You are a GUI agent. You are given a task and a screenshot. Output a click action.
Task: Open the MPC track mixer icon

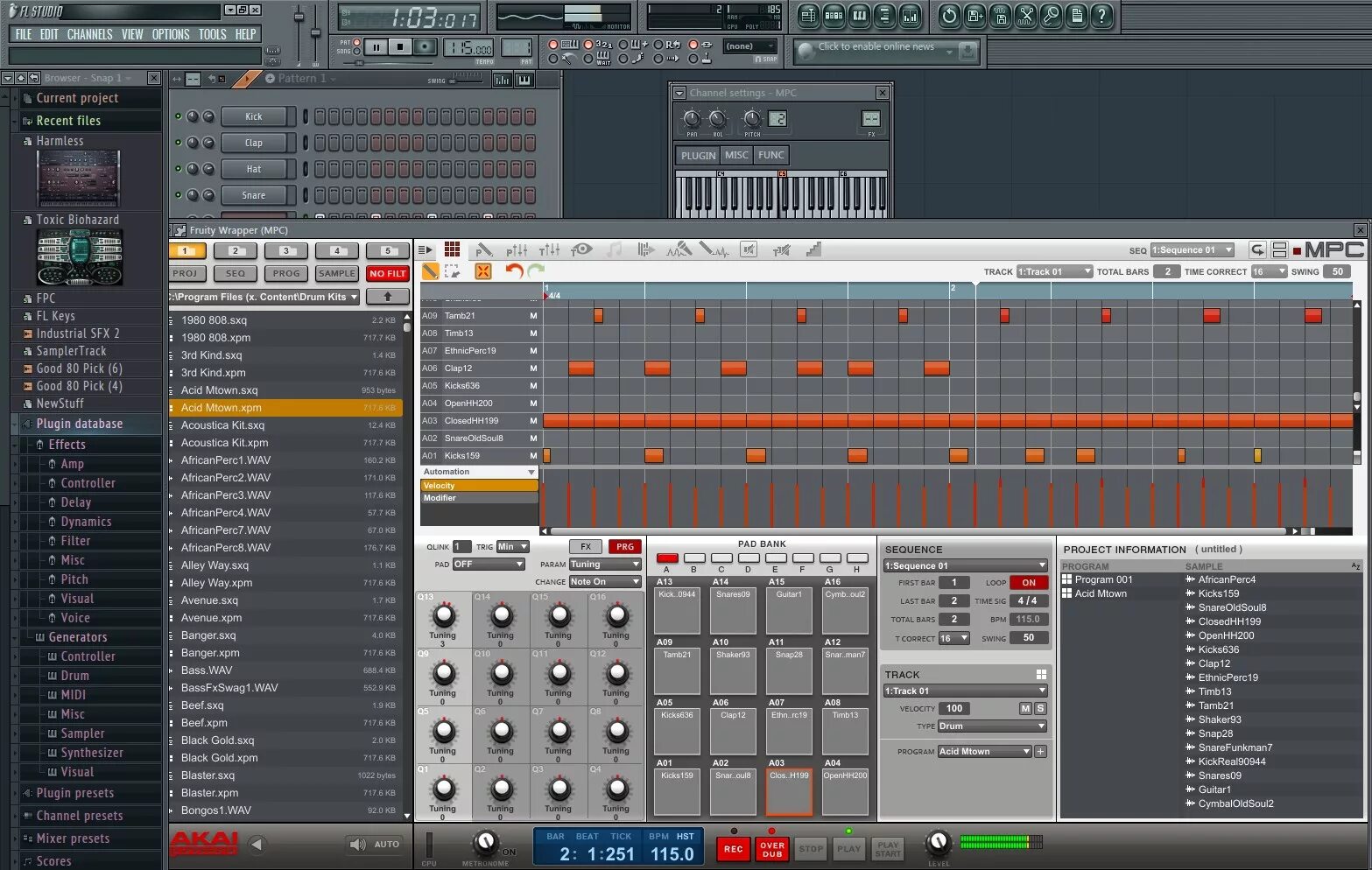[549, 249]
